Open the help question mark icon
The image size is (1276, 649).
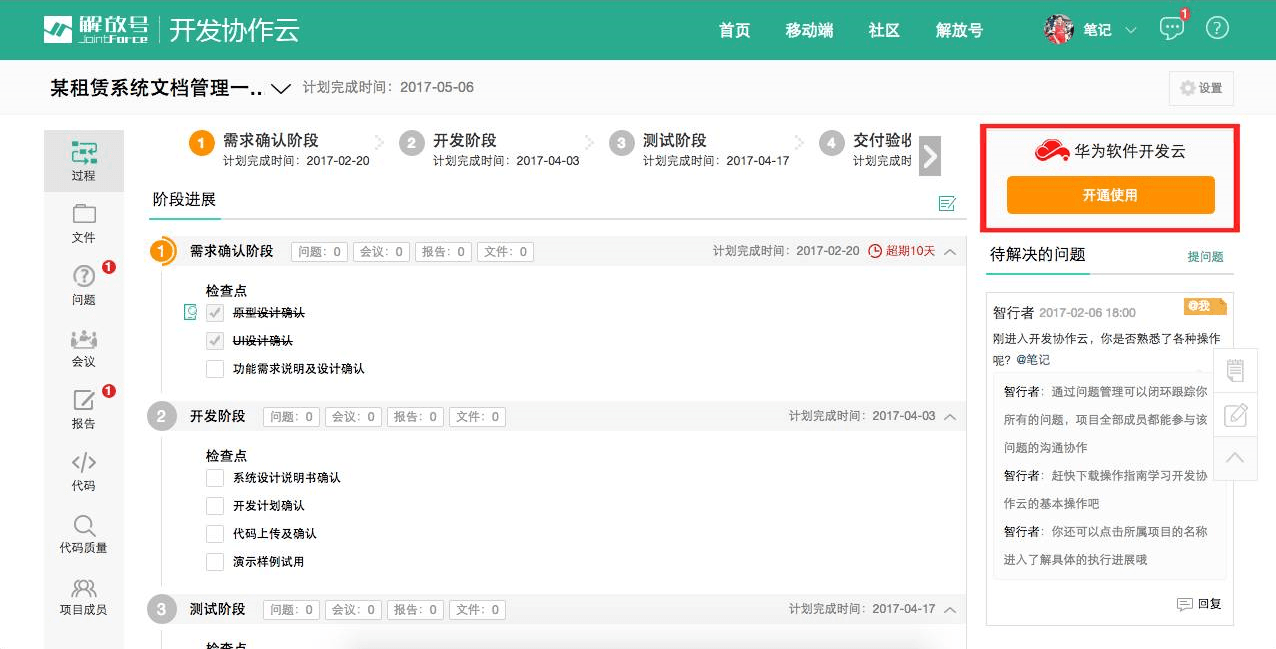[1217, 28]
